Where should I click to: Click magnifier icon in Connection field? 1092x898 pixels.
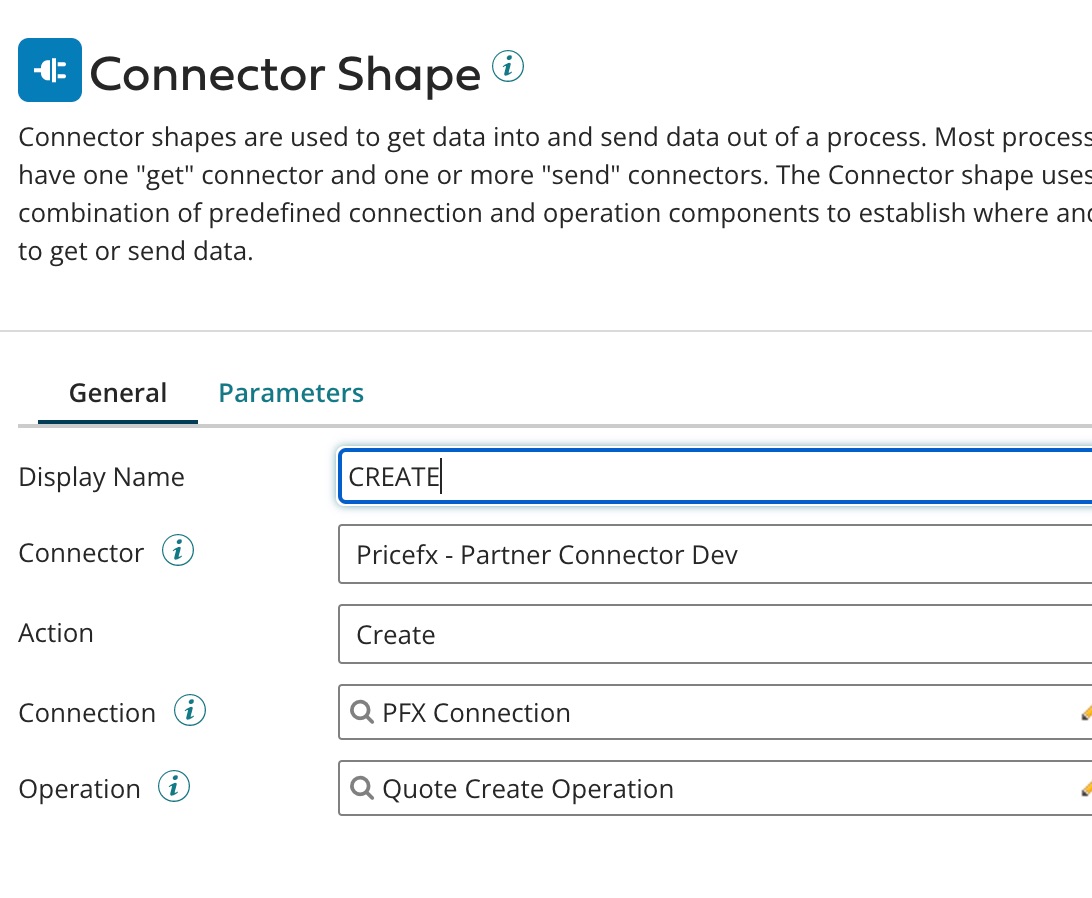pyautogui.click(x=362, y=712)
